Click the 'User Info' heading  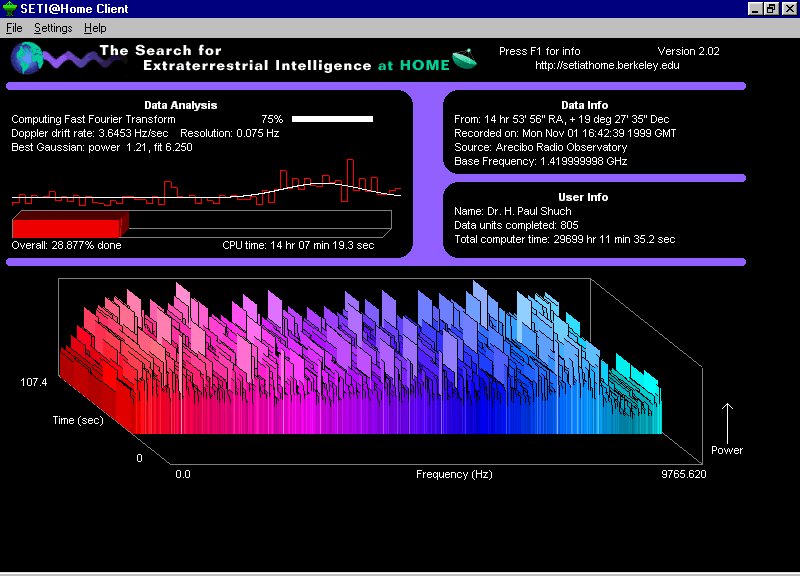click(583, 197)
